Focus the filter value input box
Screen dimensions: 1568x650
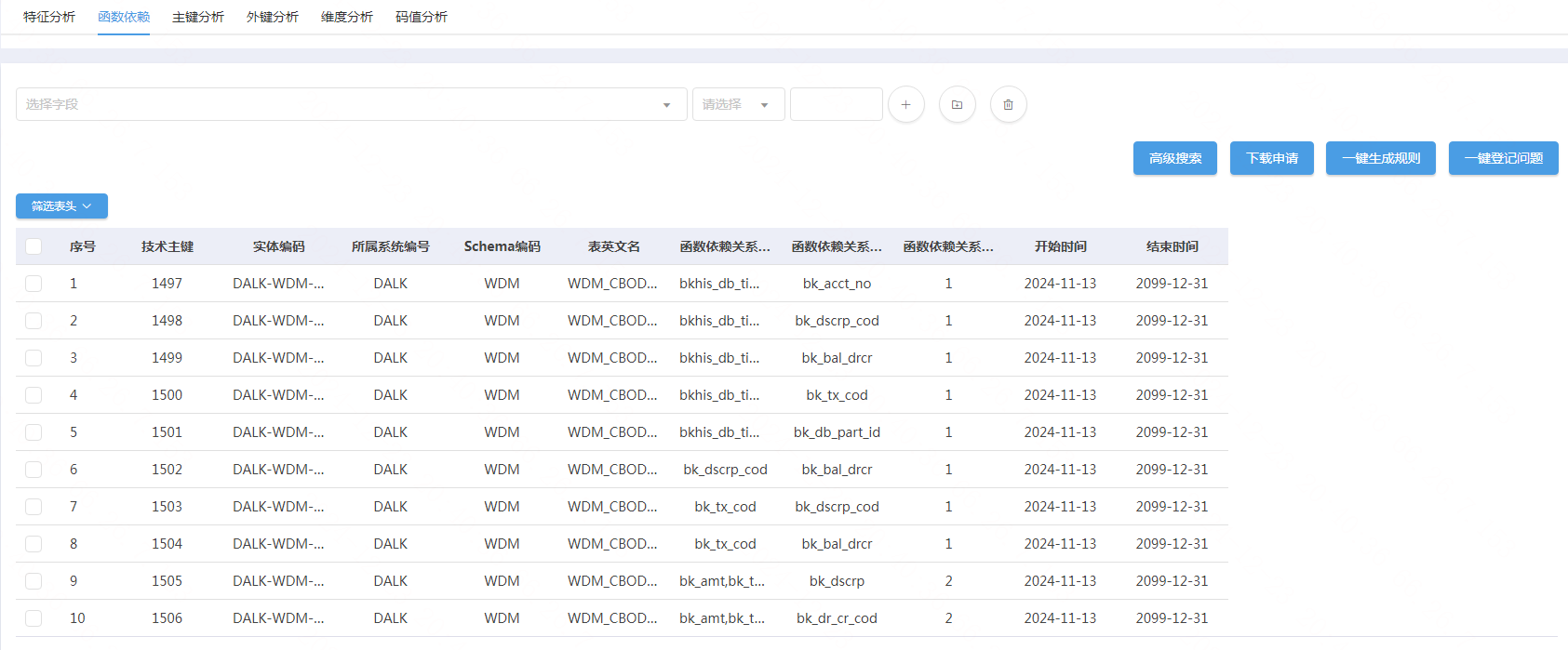(837, 104)
